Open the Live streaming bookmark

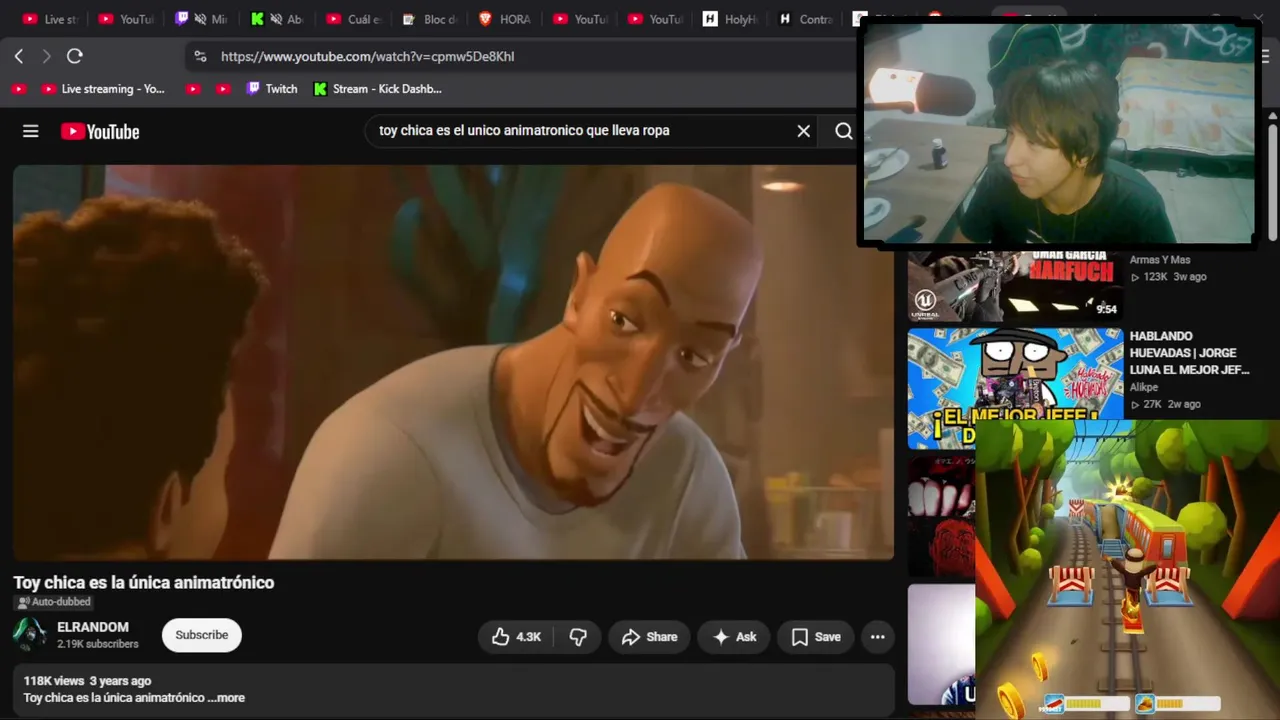[x=102, y=89]
